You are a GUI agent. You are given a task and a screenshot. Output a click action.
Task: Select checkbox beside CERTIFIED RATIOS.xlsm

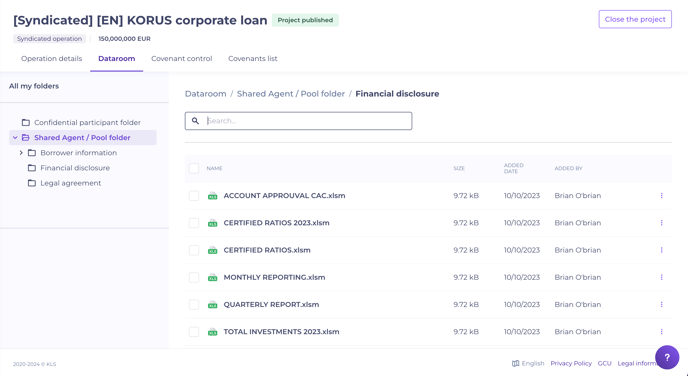point(194,250)
